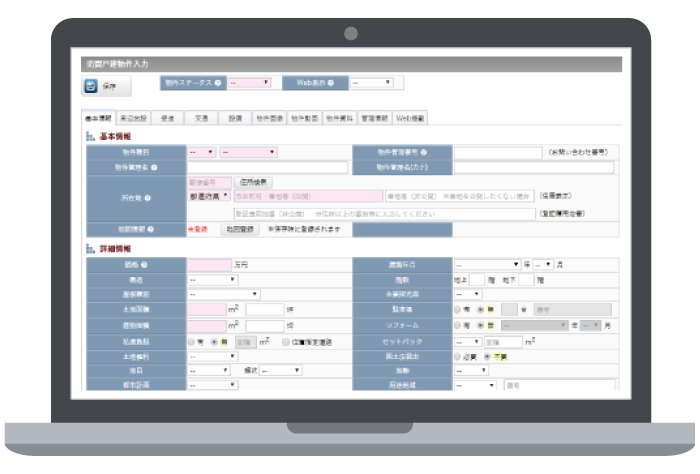This screenshot has height=474, width=700.
Task: Click the (位置表示) link
Action: tap(556, 195)
